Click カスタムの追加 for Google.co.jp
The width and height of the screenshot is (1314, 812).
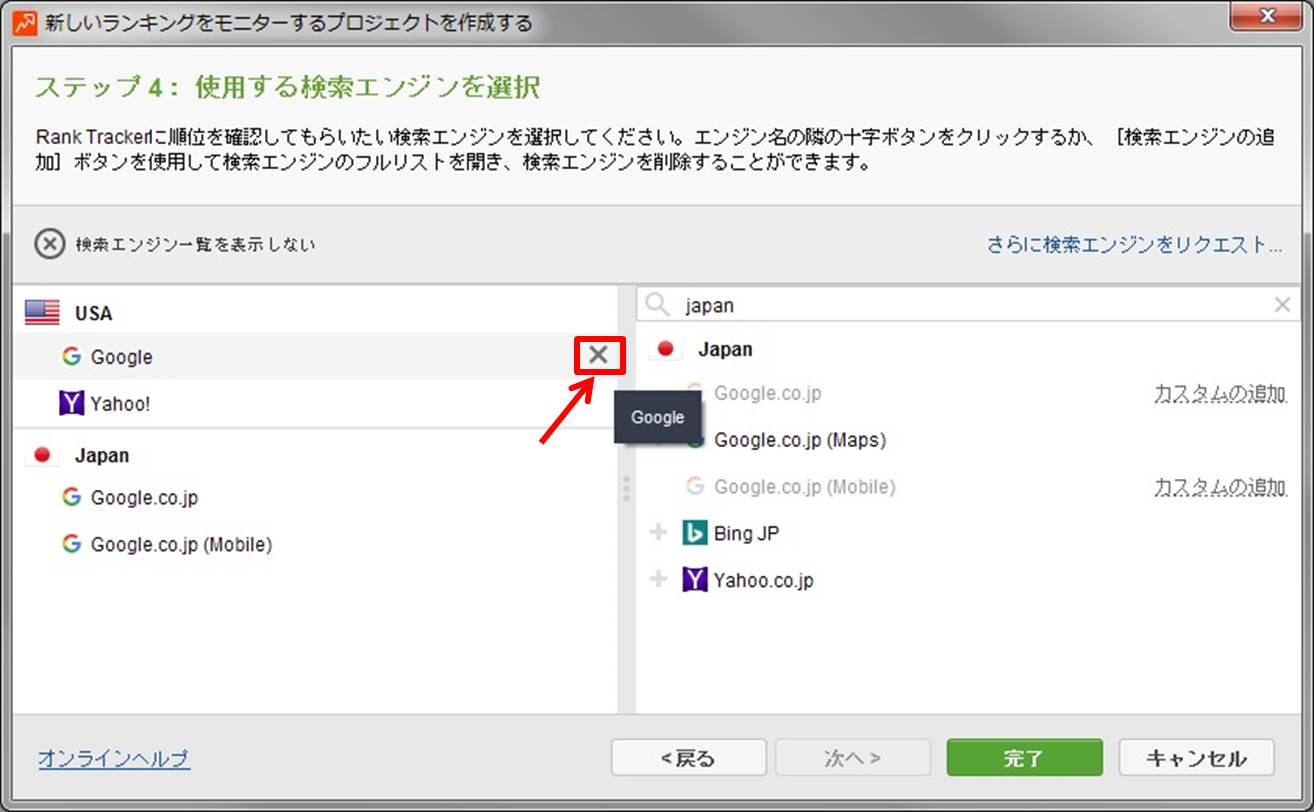pos(1219,393)
